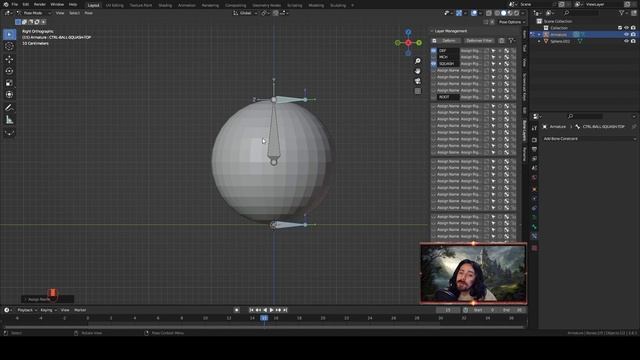Click the wireframe viewport shading icon
This screenshot has width=640, height=360.
click(x=497, y=13)
